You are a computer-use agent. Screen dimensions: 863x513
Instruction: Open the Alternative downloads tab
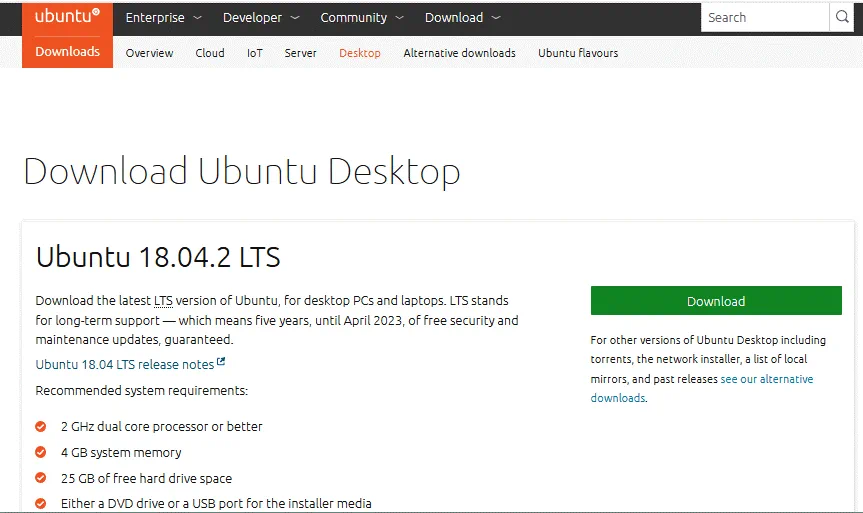(x=459, y=53)
